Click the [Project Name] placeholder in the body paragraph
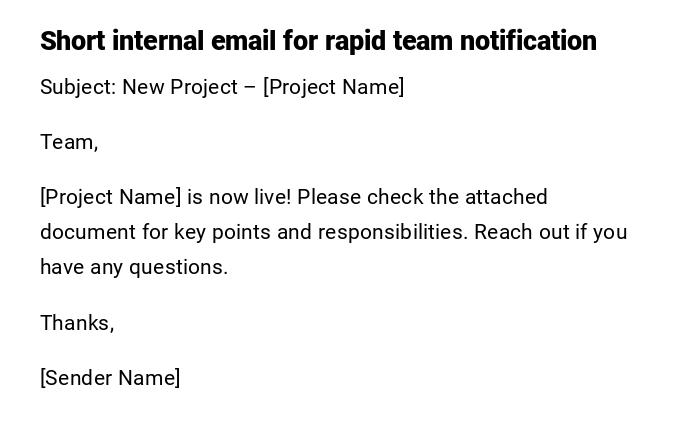Image resolution: width=700 pixels, height=440 pixels. [110, 197]
